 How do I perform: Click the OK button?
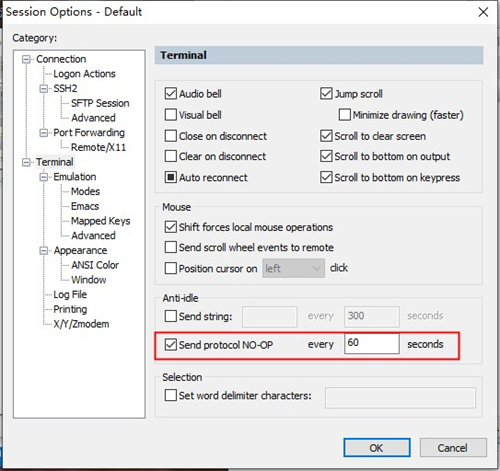[377, 448]
